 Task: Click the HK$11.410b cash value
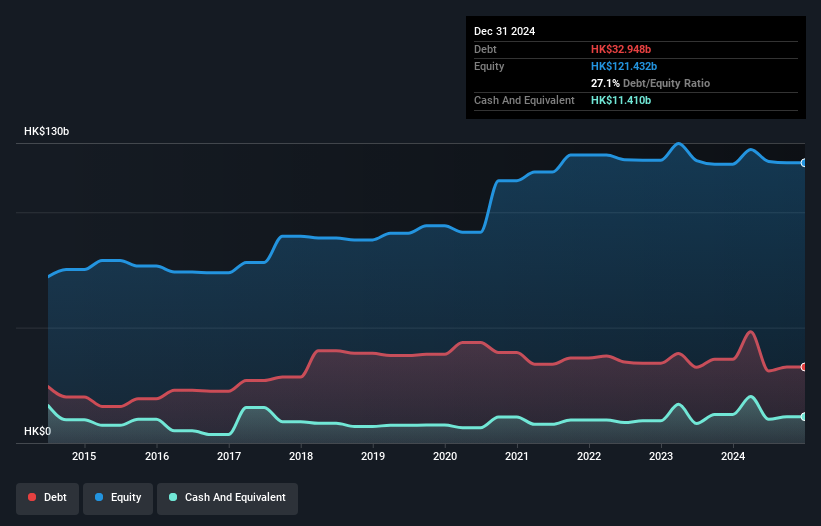pos(621,100)
